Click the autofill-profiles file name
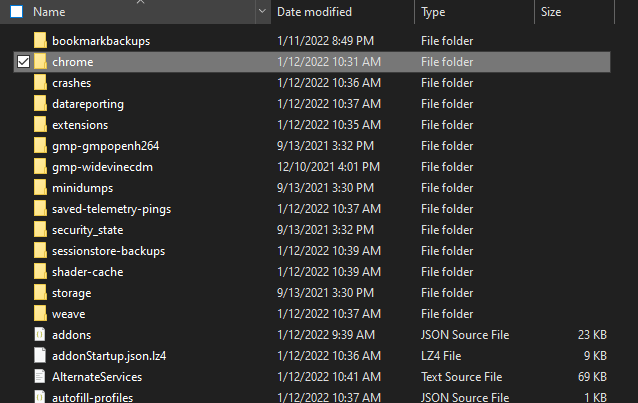Viewport: 638px width, 403px height. (x=92, y=397)
